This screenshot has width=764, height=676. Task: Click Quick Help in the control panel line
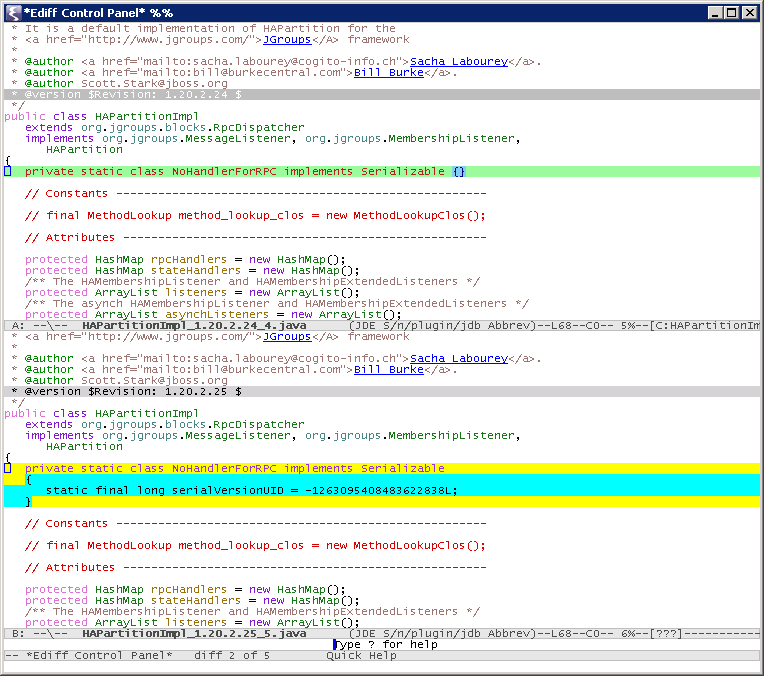coord(361,656)
